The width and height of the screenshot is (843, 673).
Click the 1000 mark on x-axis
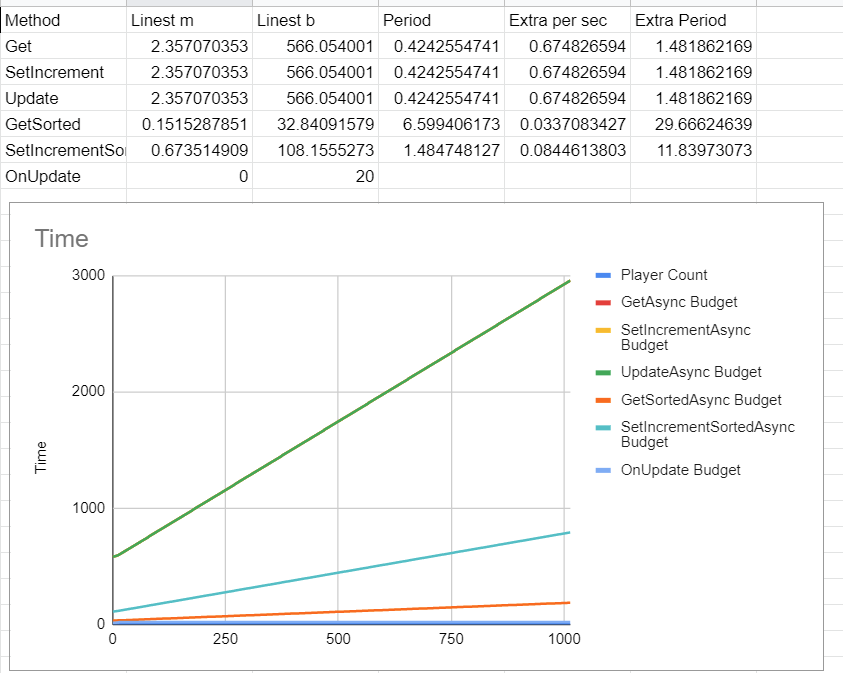pos(566,638)
